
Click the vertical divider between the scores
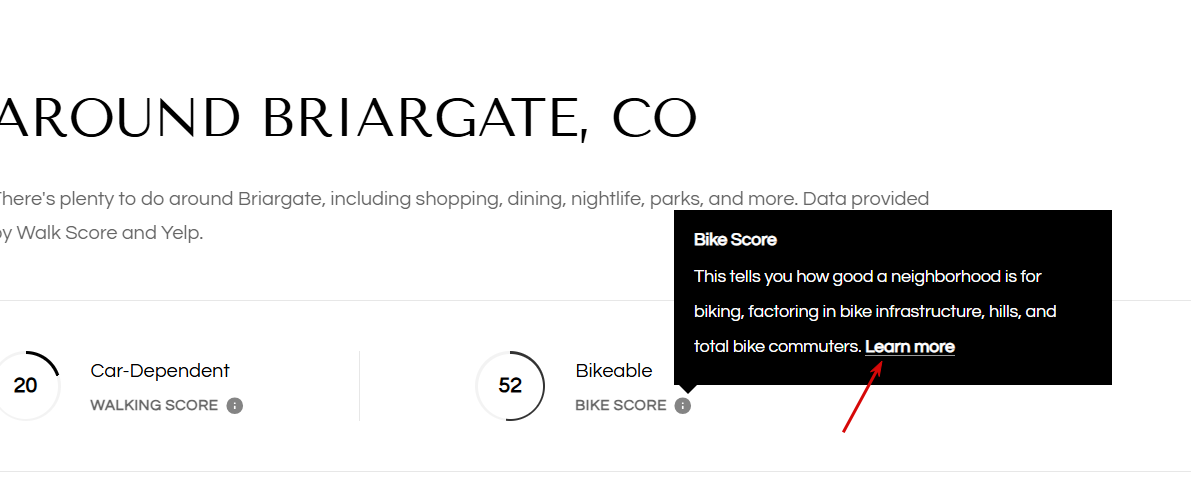coord(359,386)
